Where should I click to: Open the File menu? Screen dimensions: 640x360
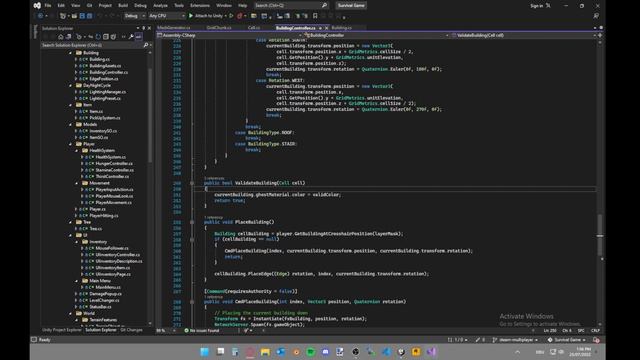click(x=48, y=6)
